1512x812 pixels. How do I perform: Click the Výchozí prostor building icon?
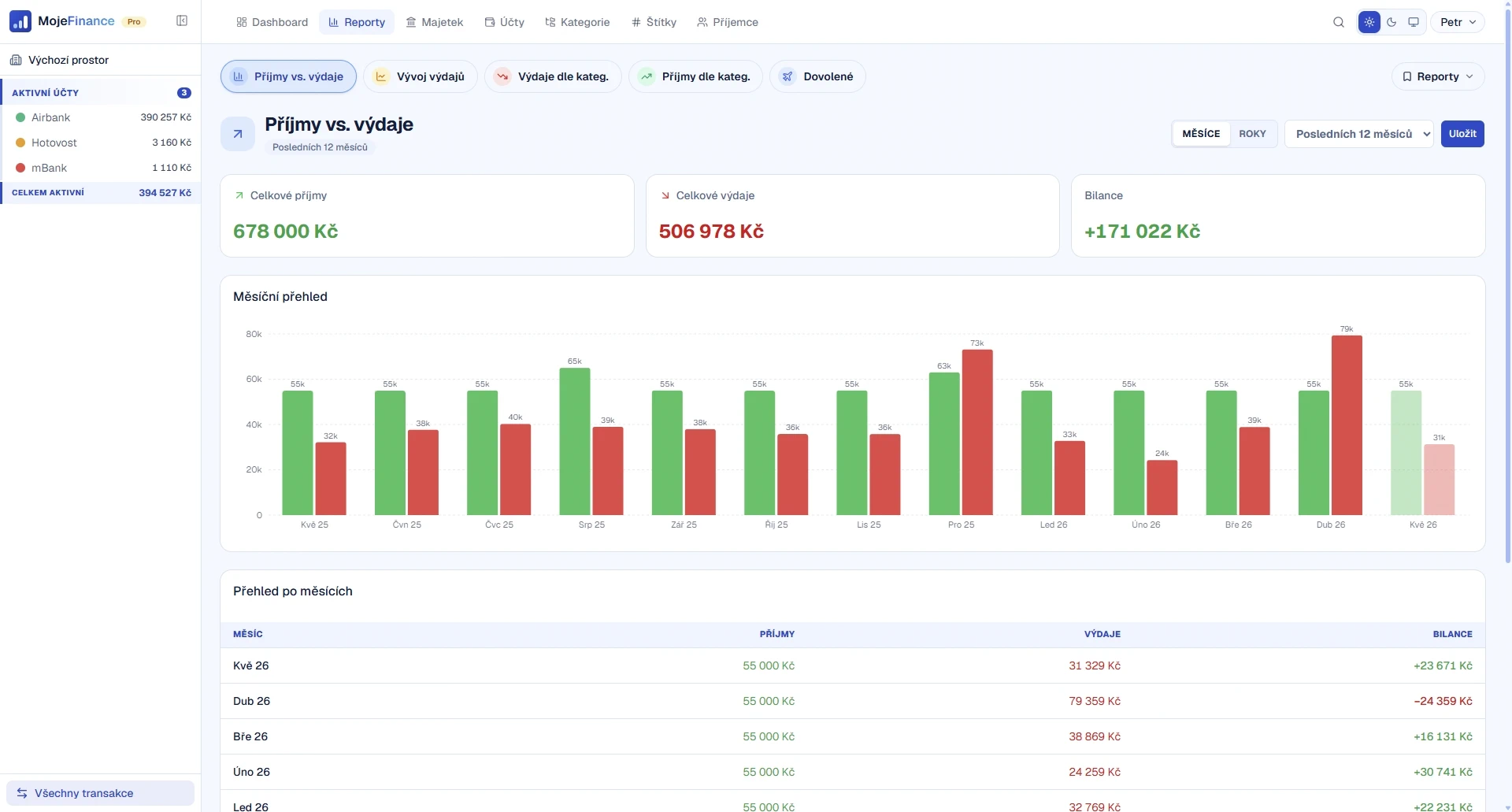coord(16,60)
